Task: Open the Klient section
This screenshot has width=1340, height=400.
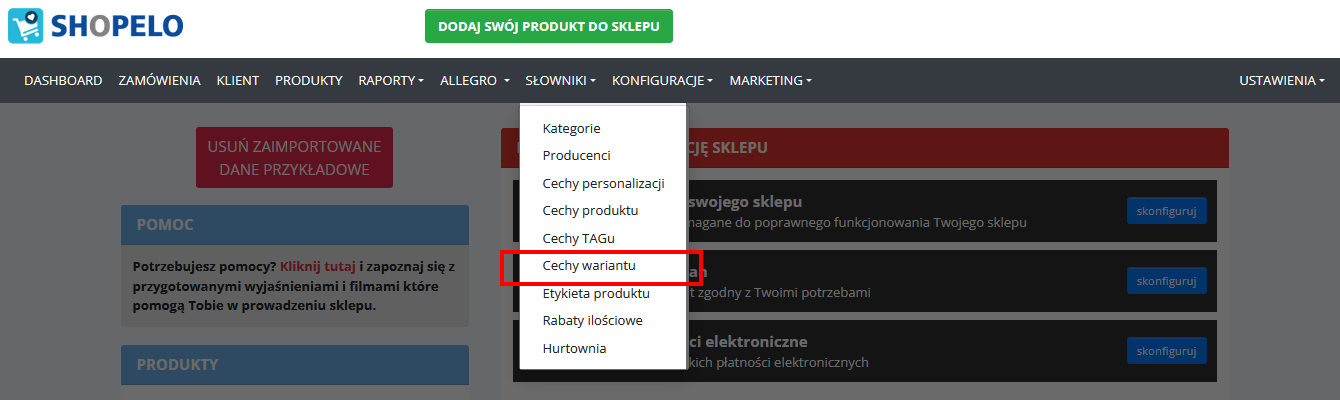Action: click(x=238, y=80)
